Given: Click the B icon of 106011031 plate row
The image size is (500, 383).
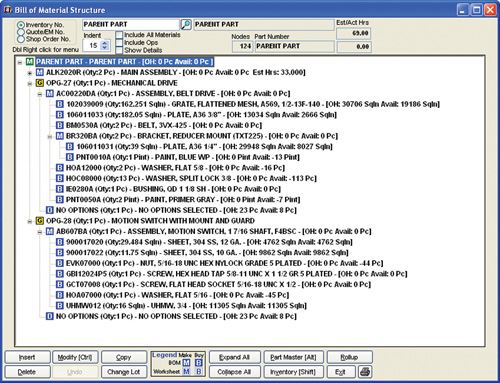Looking at the screenshot, I should [70, 147].
